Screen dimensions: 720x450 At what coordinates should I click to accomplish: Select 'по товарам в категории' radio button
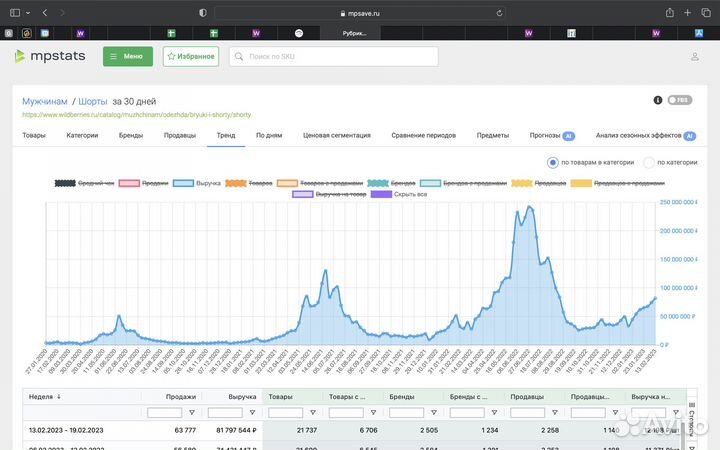click(x=552, y=162)
